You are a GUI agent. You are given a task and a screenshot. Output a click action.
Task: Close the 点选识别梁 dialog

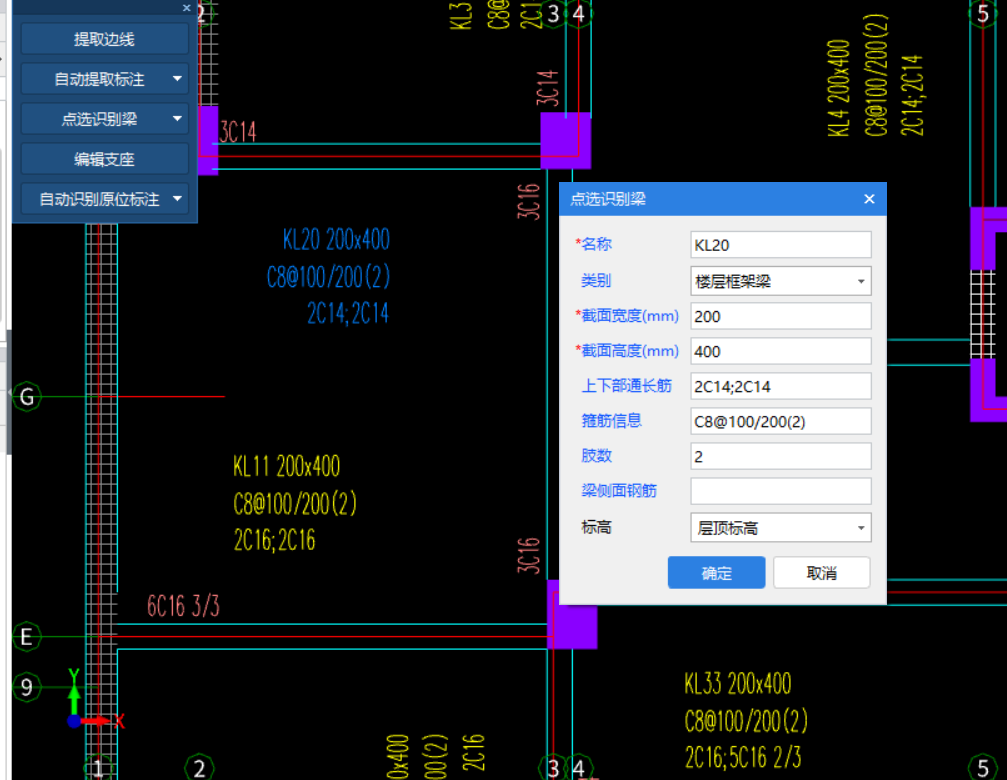[x=869, y=199]
